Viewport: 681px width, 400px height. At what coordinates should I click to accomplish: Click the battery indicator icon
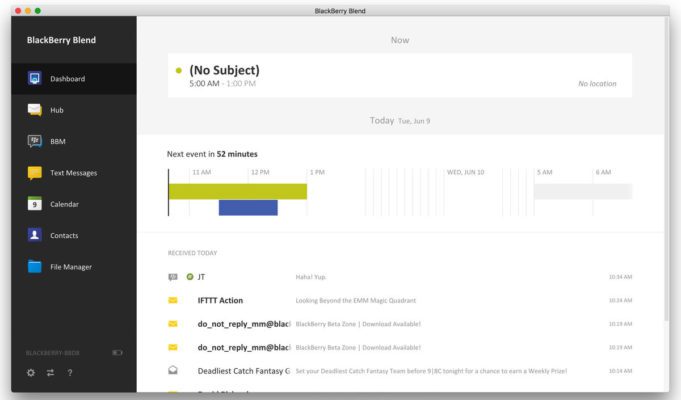pos(117,353)
